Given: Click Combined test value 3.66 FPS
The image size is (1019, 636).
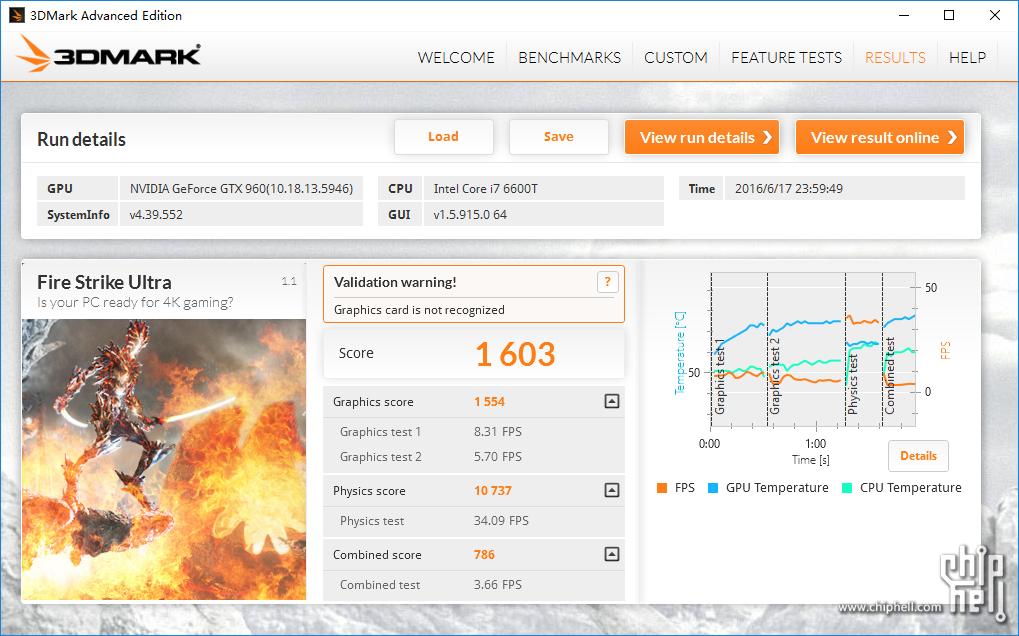Looking at the screenshot, I should pos(498,585).
